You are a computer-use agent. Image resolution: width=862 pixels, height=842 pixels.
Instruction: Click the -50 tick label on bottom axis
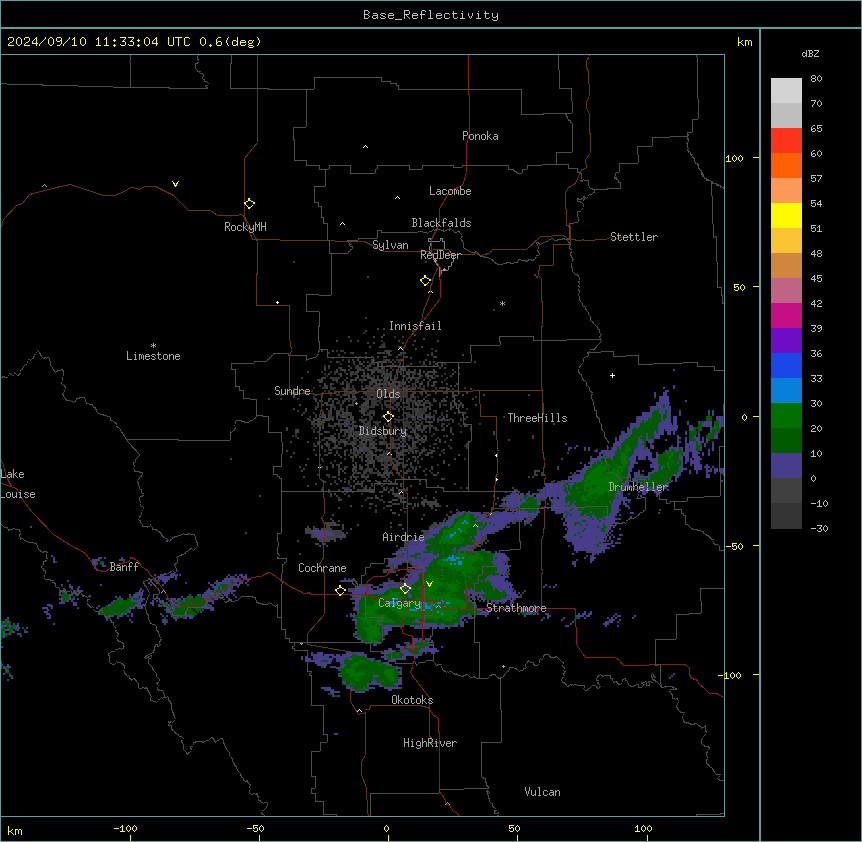coord(255,828)
